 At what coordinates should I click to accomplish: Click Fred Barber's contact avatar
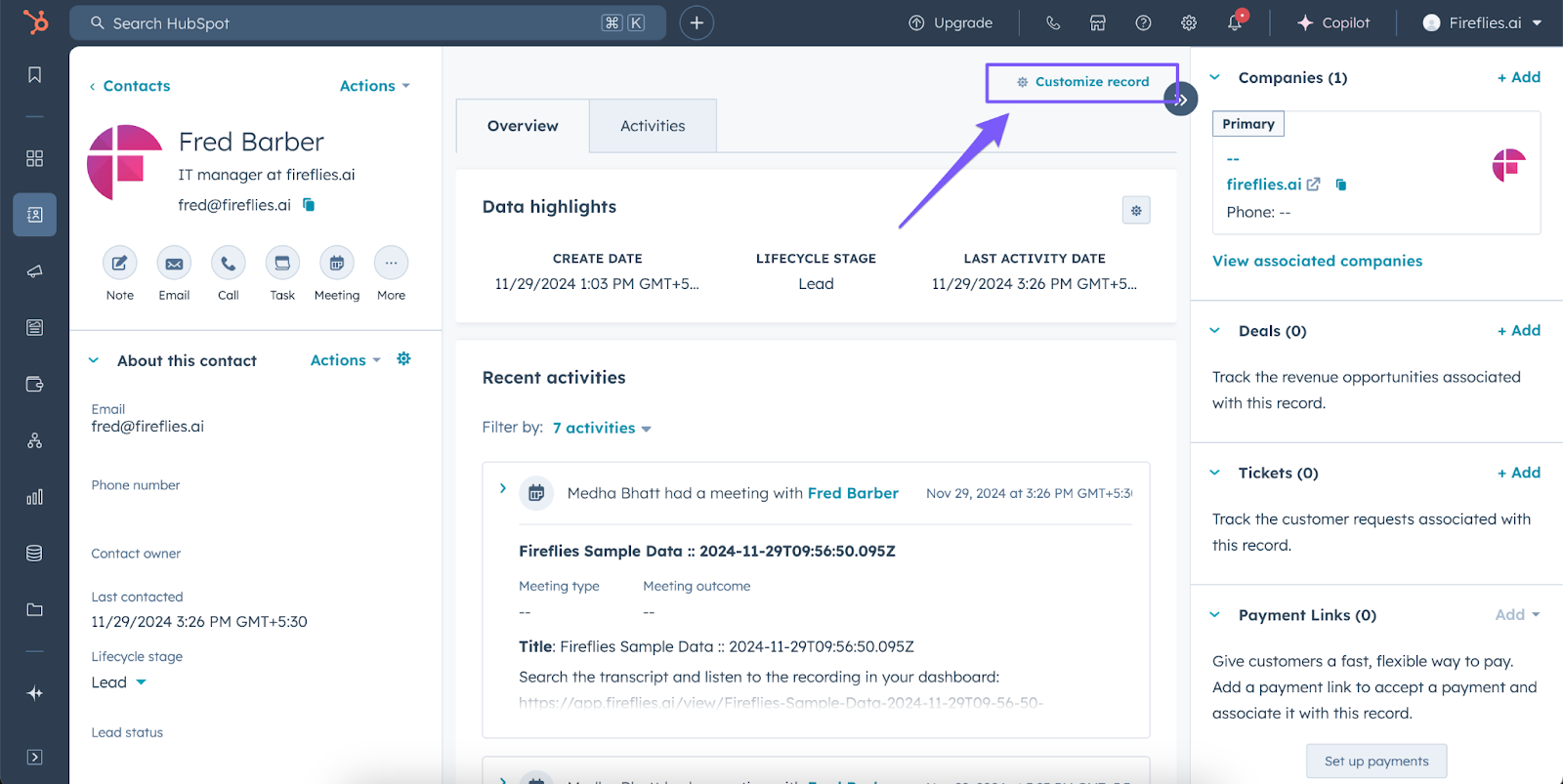[125, 162]
